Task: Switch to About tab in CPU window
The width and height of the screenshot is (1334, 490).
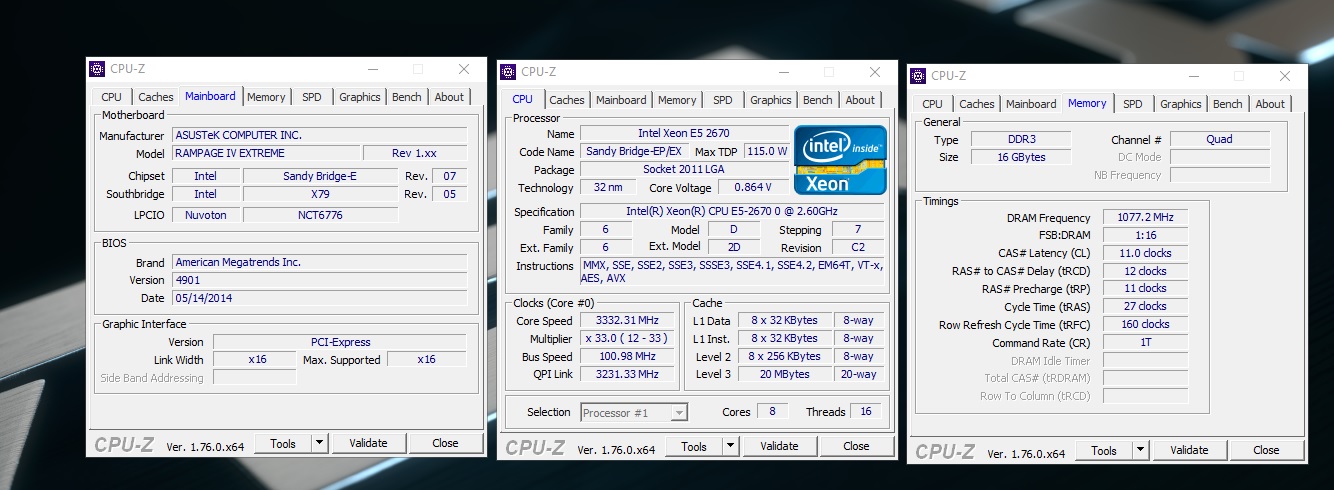Action: (860, 100)
